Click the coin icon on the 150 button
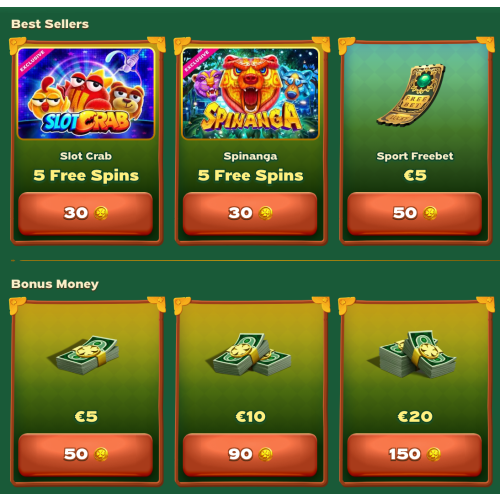500x500 pixels. point(433,454)
